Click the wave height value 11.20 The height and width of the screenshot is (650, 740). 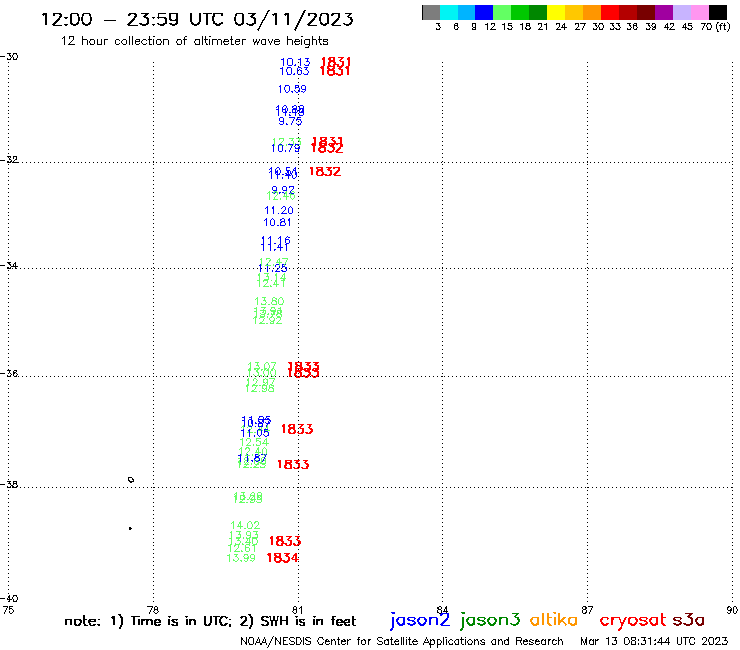(x=278, y=211)
